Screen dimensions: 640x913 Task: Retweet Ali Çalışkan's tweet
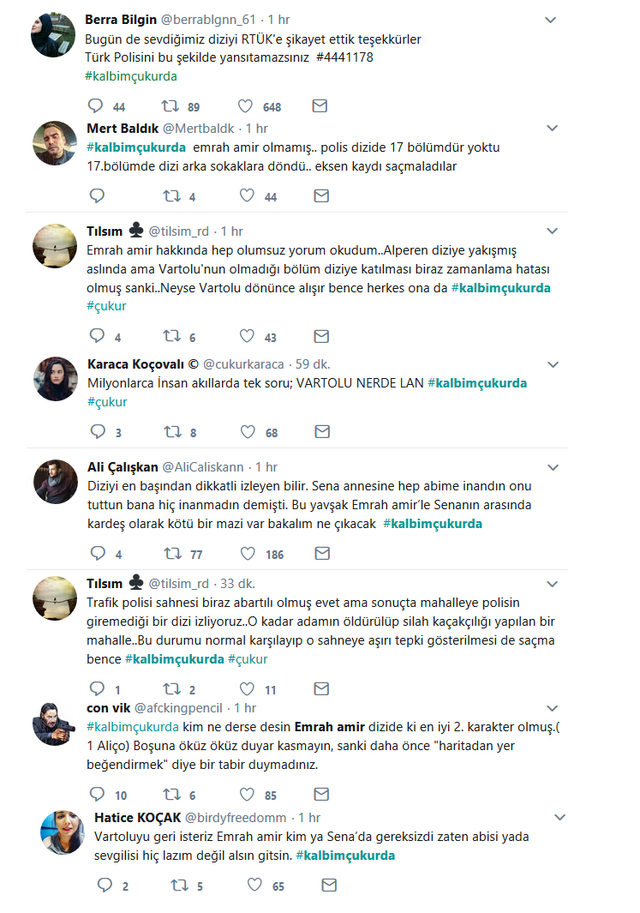(172, 553)
